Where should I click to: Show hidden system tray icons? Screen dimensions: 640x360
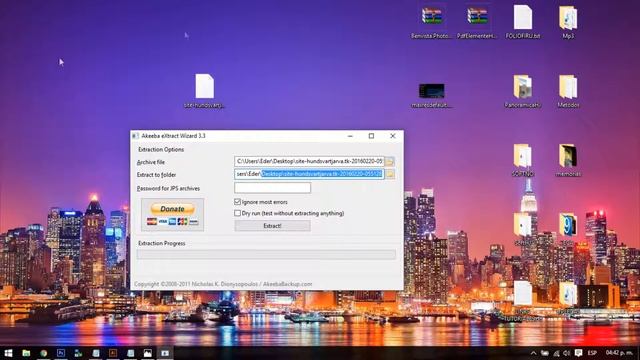click(533, 353)
